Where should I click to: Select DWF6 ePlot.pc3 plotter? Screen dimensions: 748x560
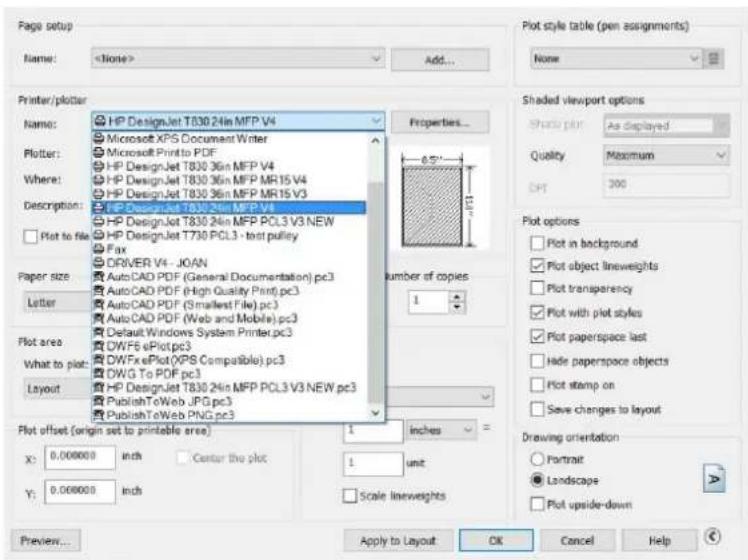click(231, 346)
